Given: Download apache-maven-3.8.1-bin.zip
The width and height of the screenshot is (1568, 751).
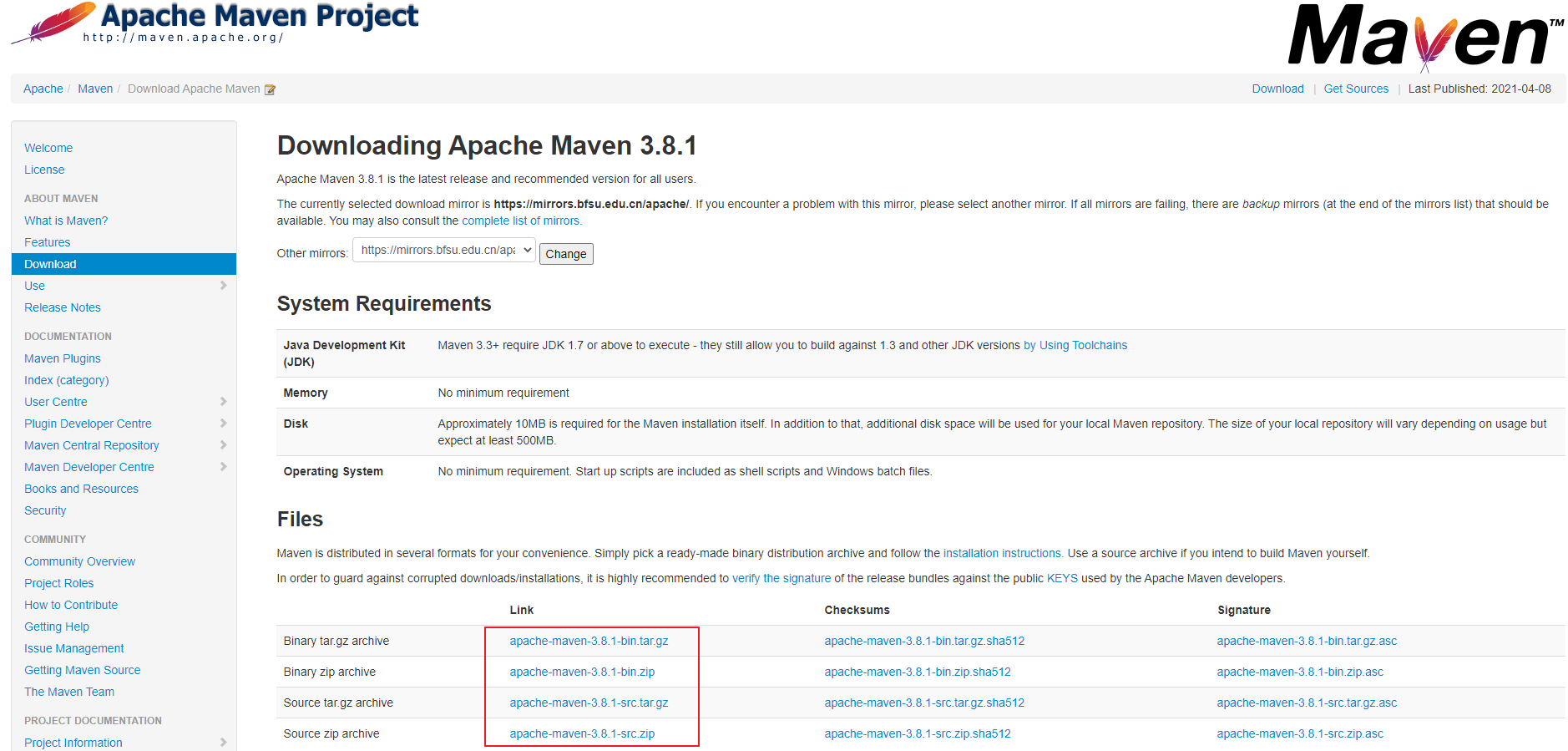Looking at the screenshot, I should 582,672.
